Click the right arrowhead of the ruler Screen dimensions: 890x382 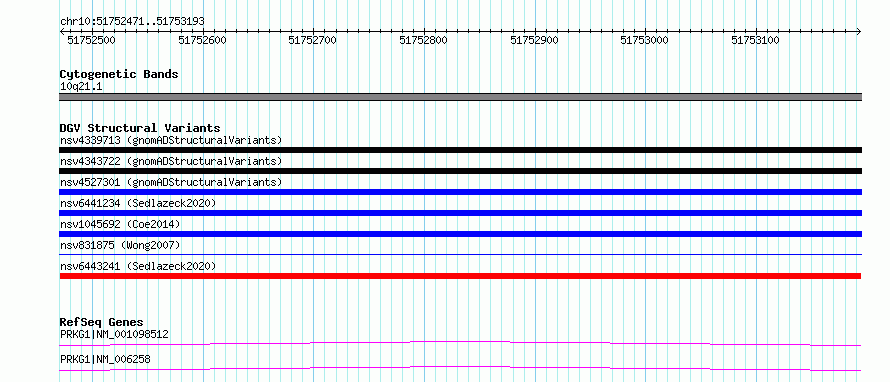pyautogui.click(x=858, y=31)
